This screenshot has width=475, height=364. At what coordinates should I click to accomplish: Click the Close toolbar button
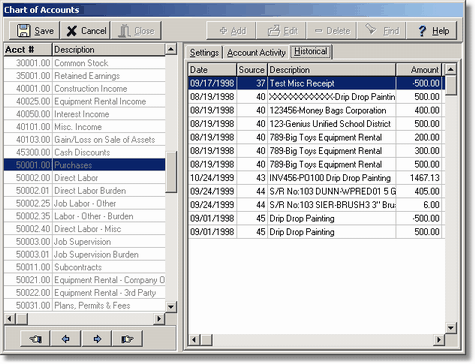click(136, 31)
